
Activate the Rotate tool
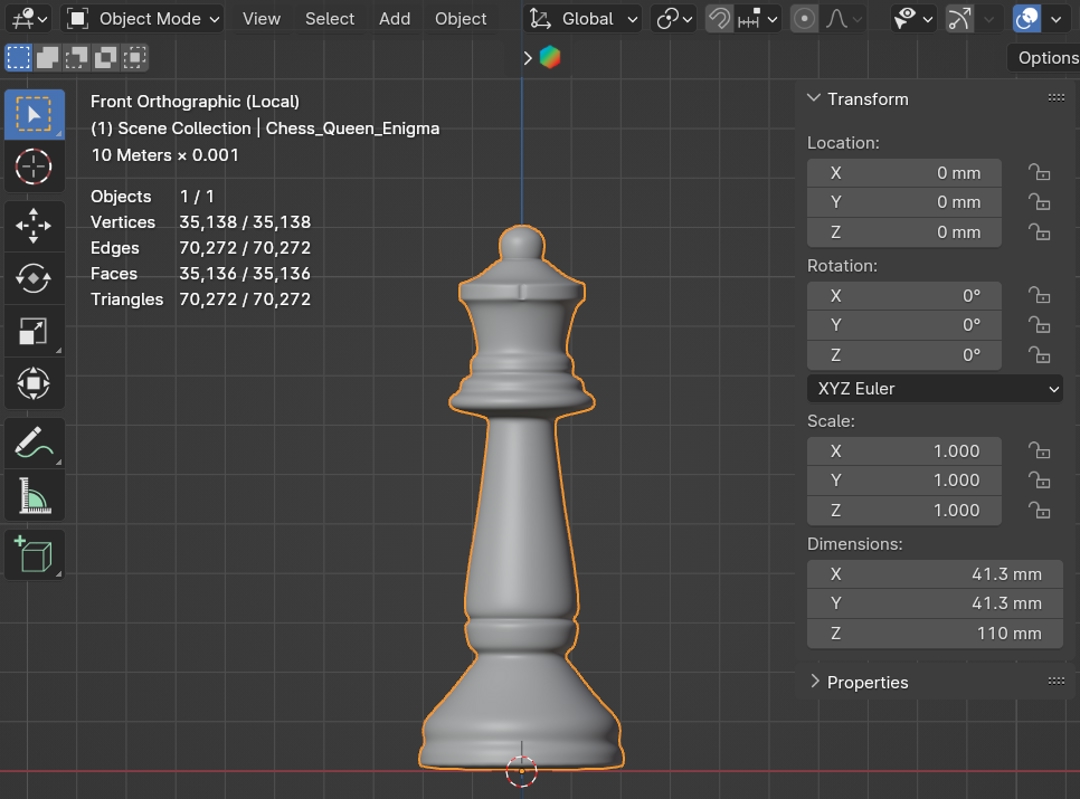[34, 279]
